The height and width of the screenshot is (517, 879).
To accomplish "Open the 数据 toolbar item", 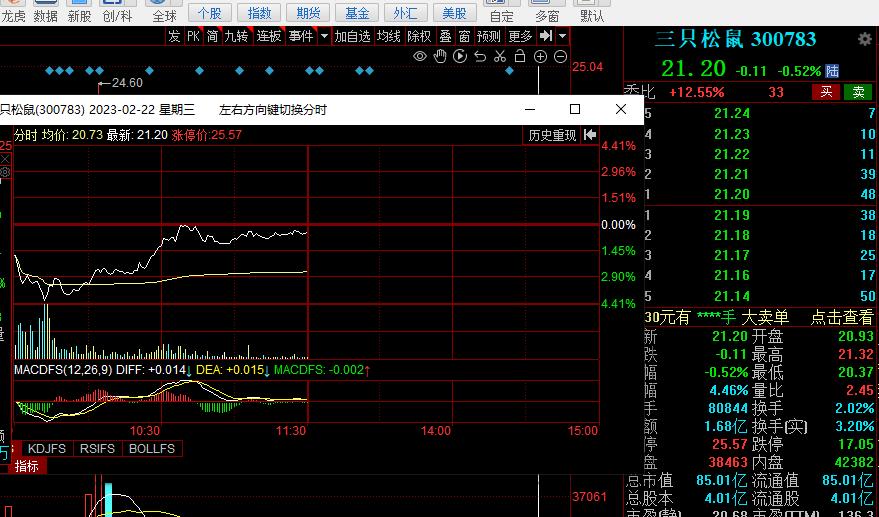I will point(45,12).
